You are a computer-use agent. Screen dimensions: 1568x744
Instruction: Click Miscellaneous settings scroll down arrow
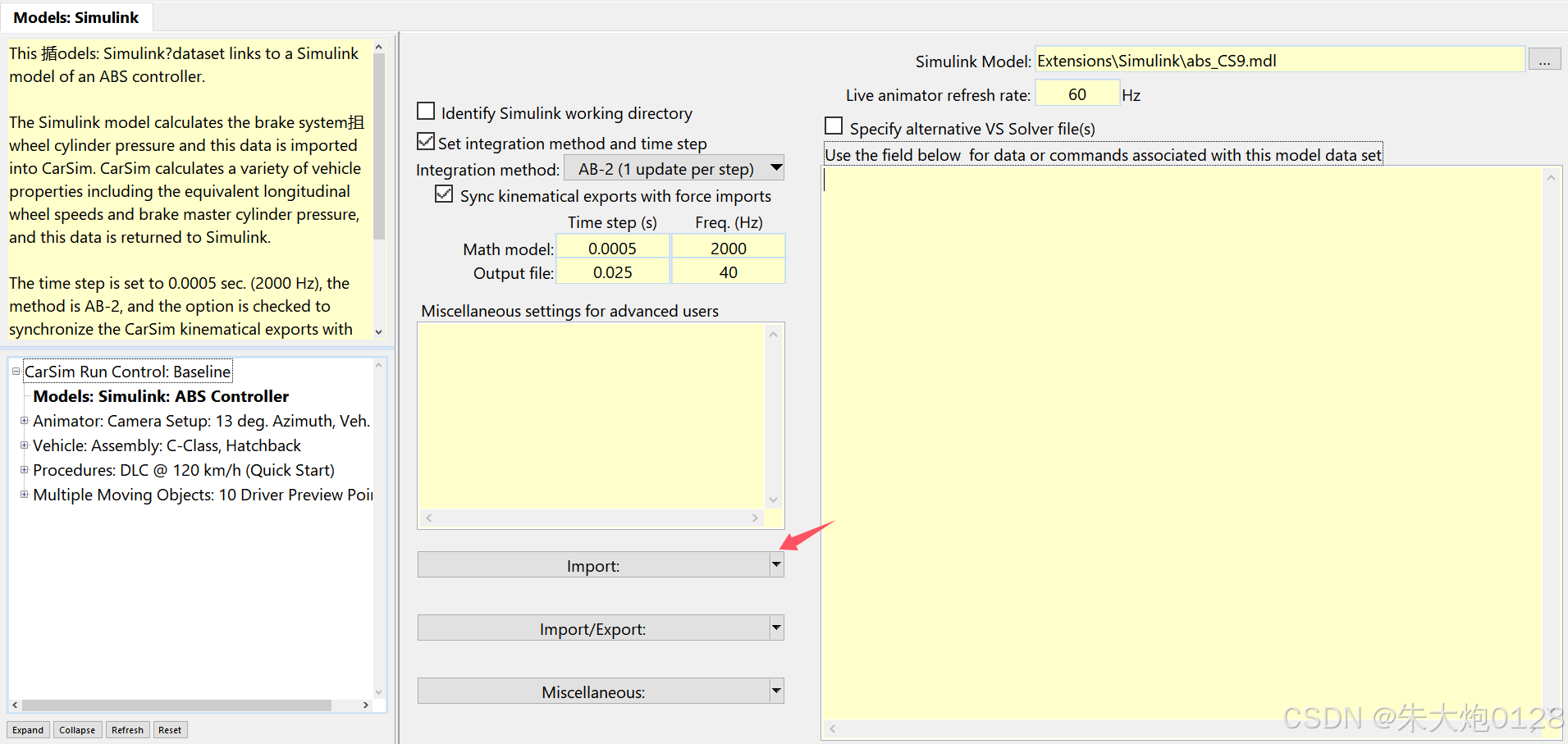[x=773, y=500]
